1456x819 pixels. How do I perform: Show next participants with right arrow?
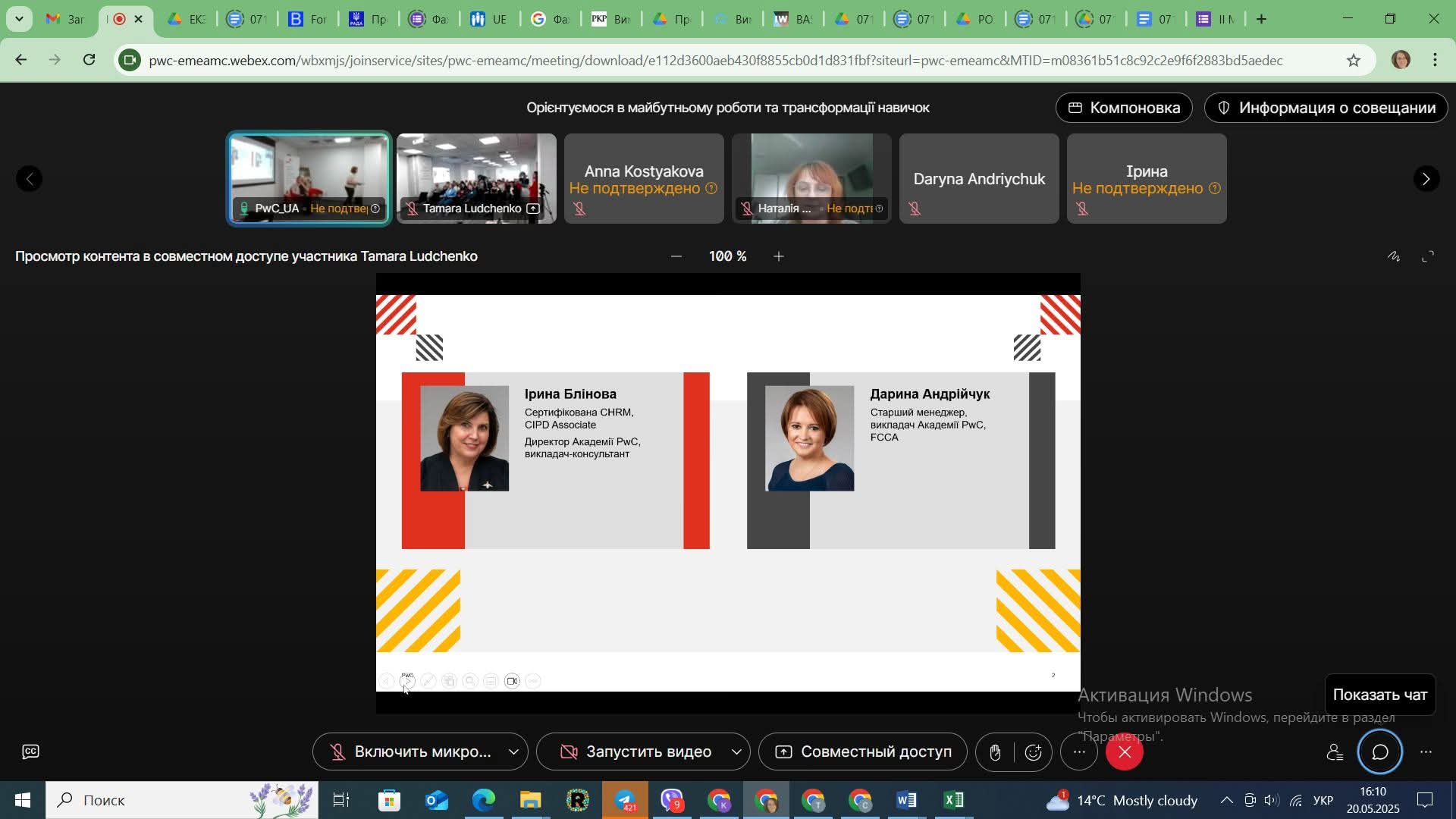[x=1426, y=179]
